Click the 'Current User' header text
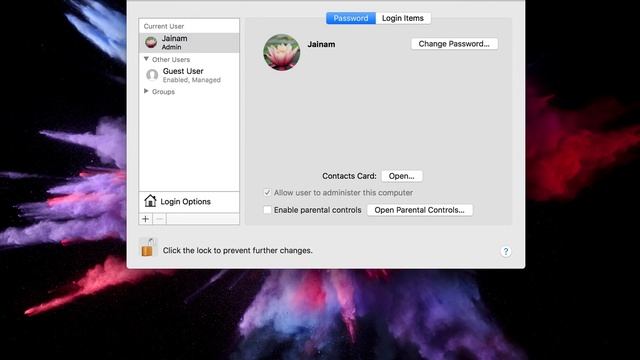640x360 pixels. tap(164, 26)
